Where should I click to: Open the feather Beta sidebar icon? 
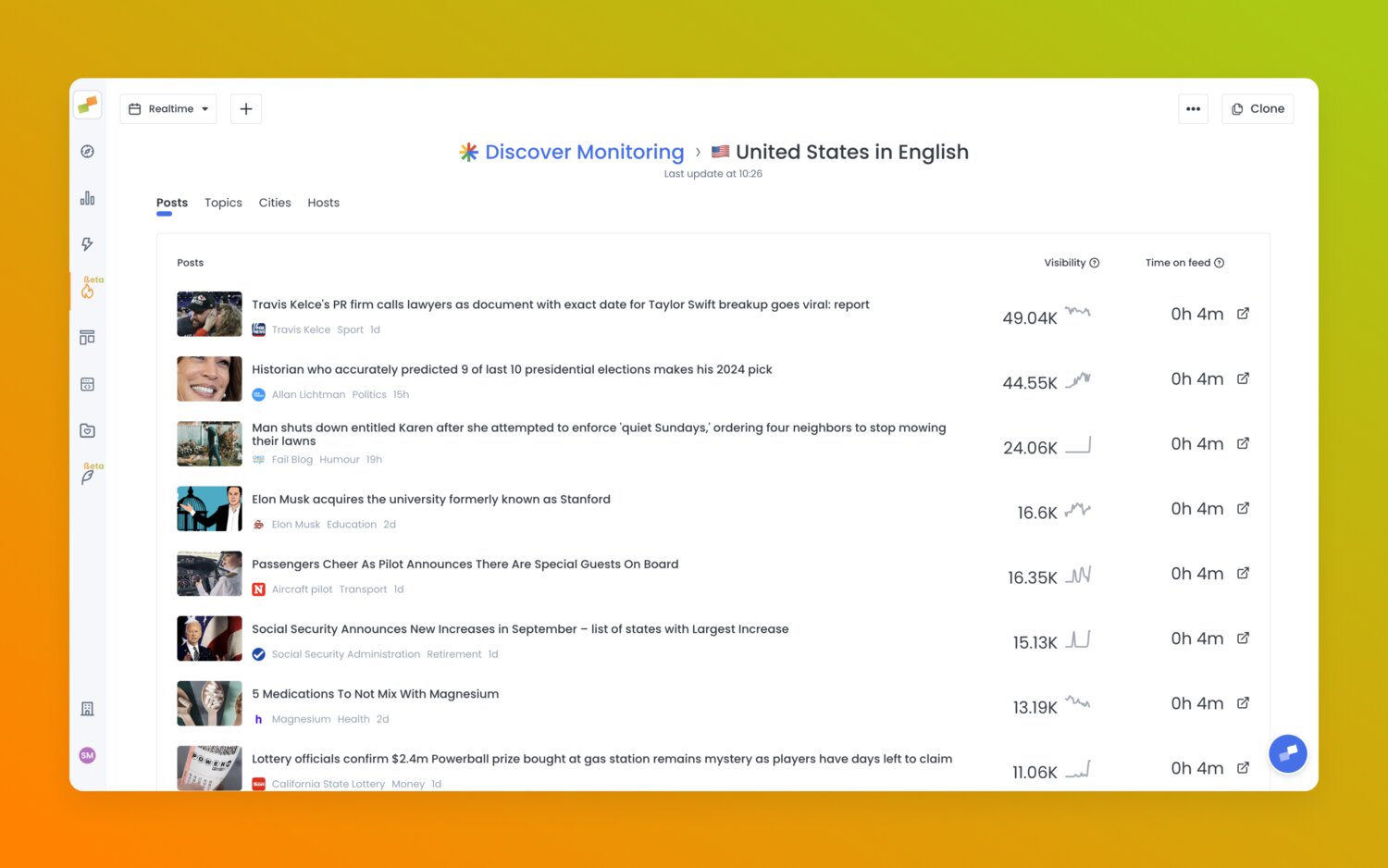[x=88, y=477]
